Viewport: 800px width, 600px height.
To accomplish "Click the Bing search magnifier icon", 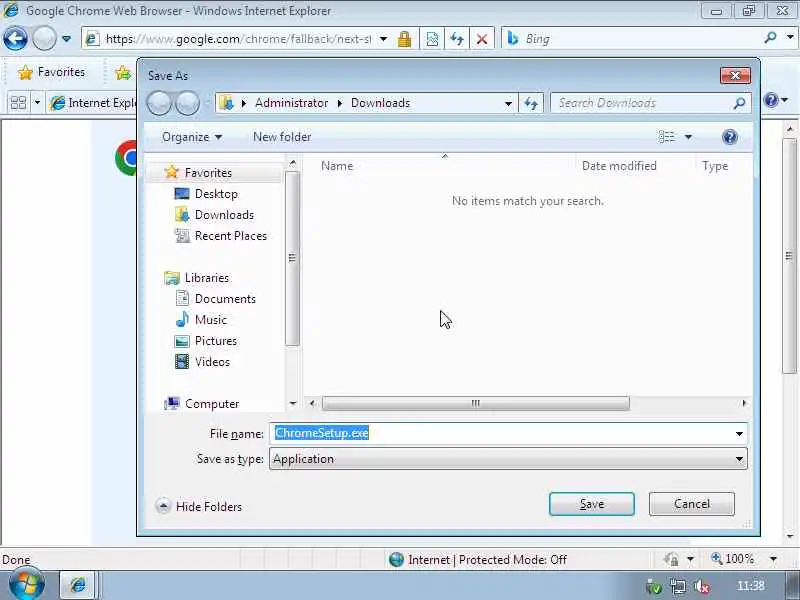I will [x=770, y=38].
